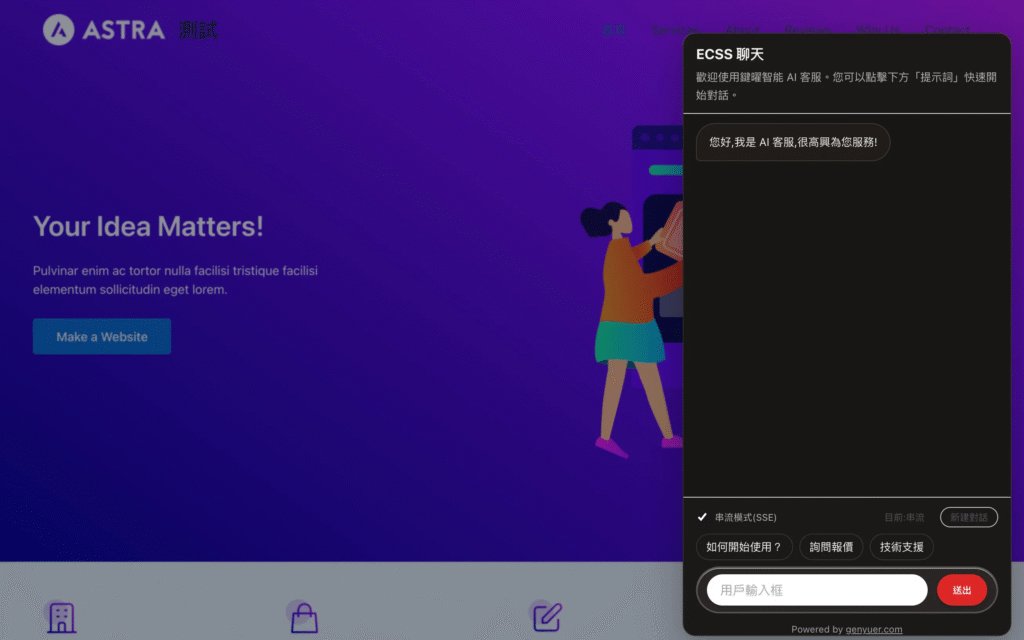
Task: Select the 詢問報價 prompt chip
Action: pyautogui.click(x=831, y=547)
